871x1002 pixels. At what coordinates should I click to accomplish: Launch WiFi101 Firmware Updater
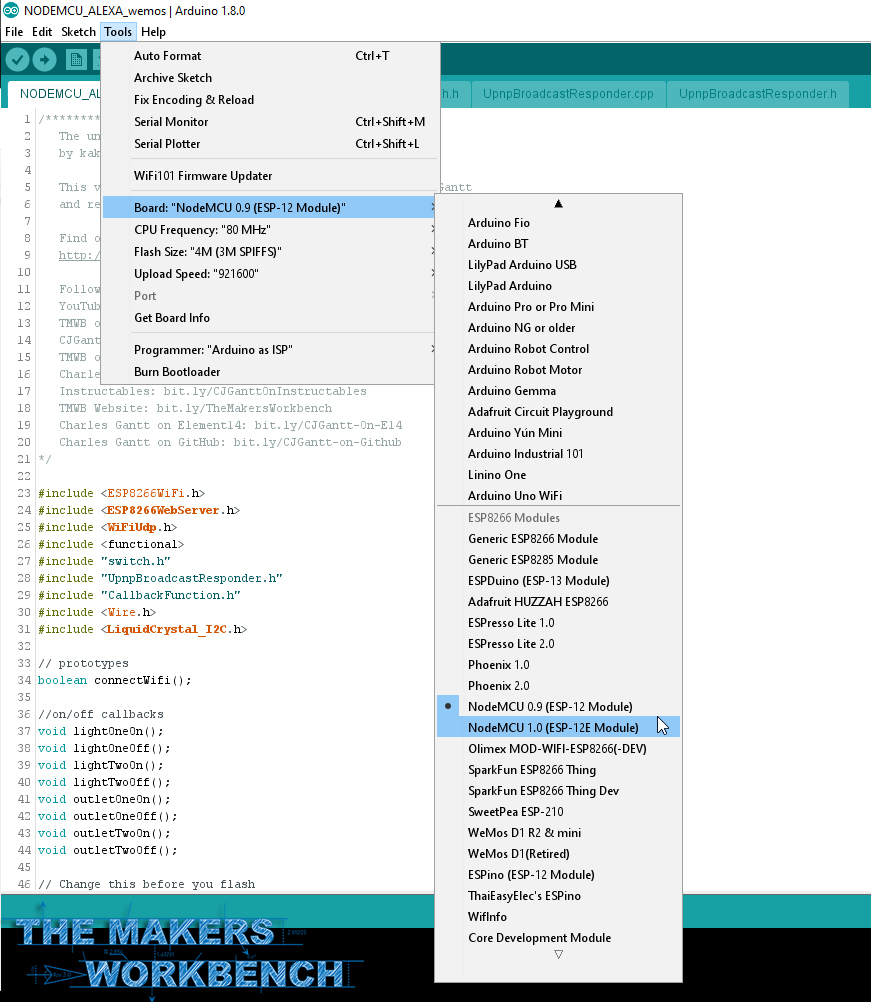pyautogui.click(x=269, y=176)
